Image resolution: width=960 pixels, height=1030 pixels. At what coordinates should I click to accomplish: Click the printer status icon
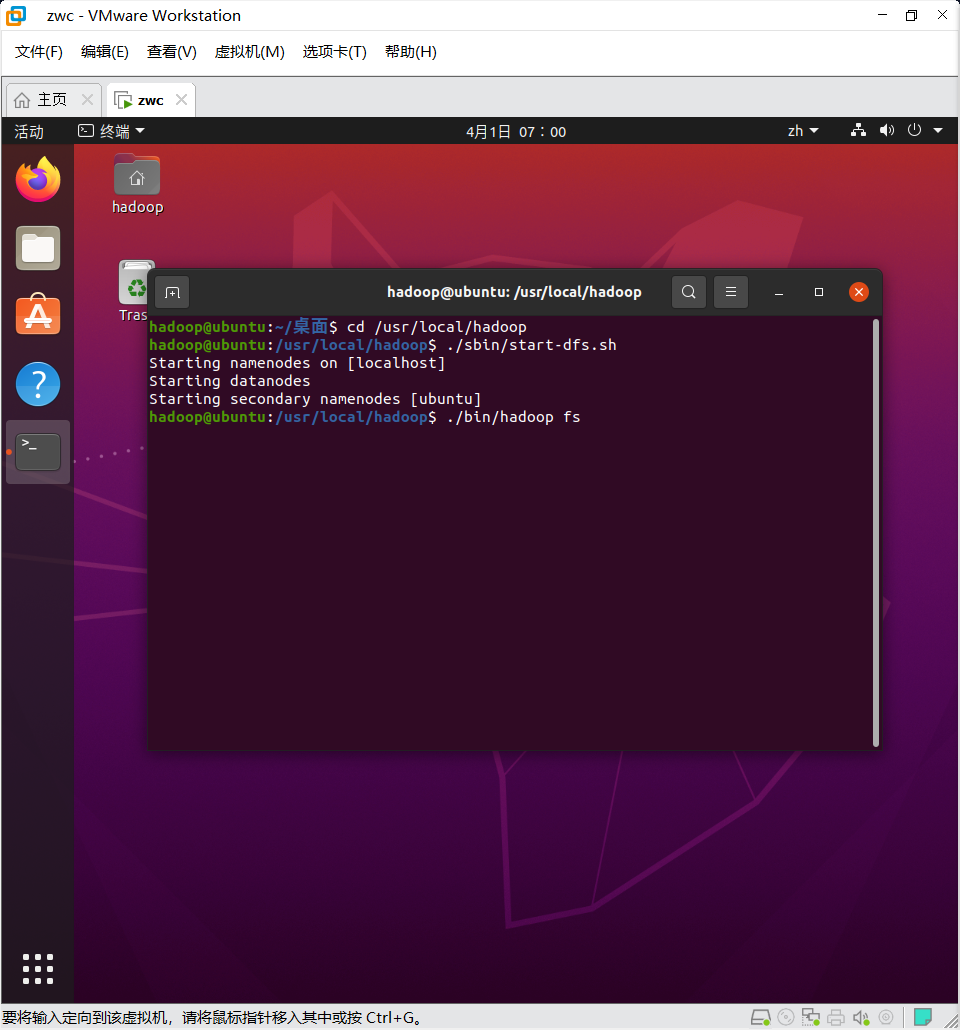(x=836, y=1018)
